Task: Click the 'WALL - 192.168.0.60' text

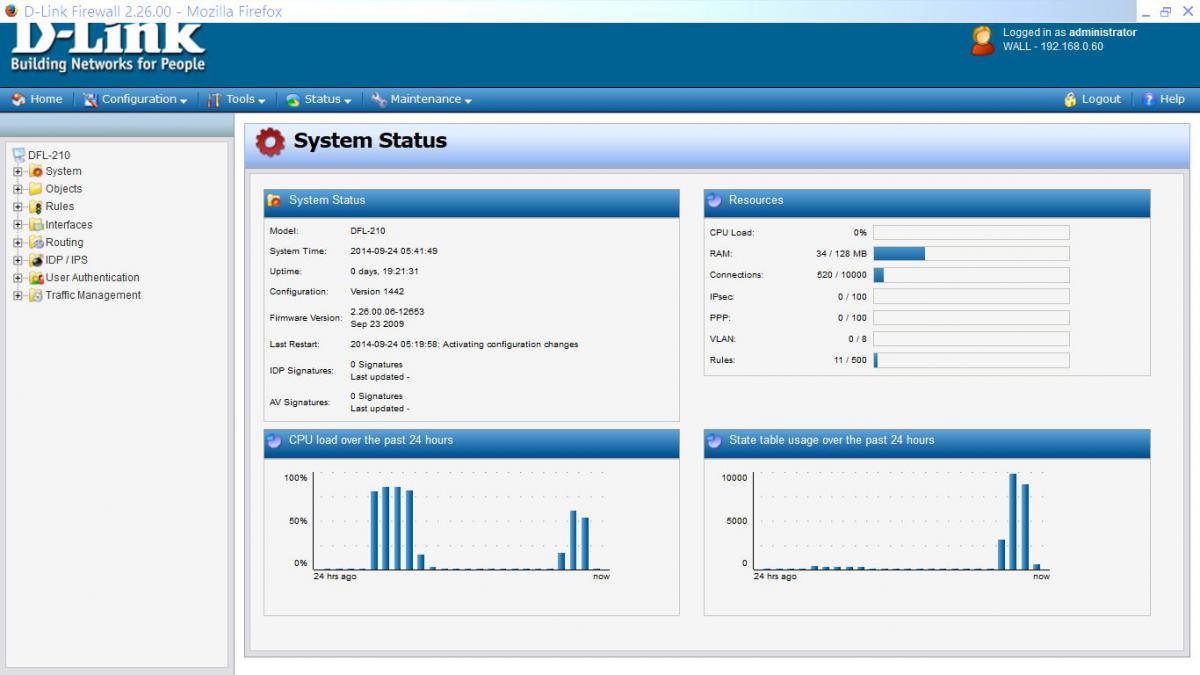Action: 1053,47
